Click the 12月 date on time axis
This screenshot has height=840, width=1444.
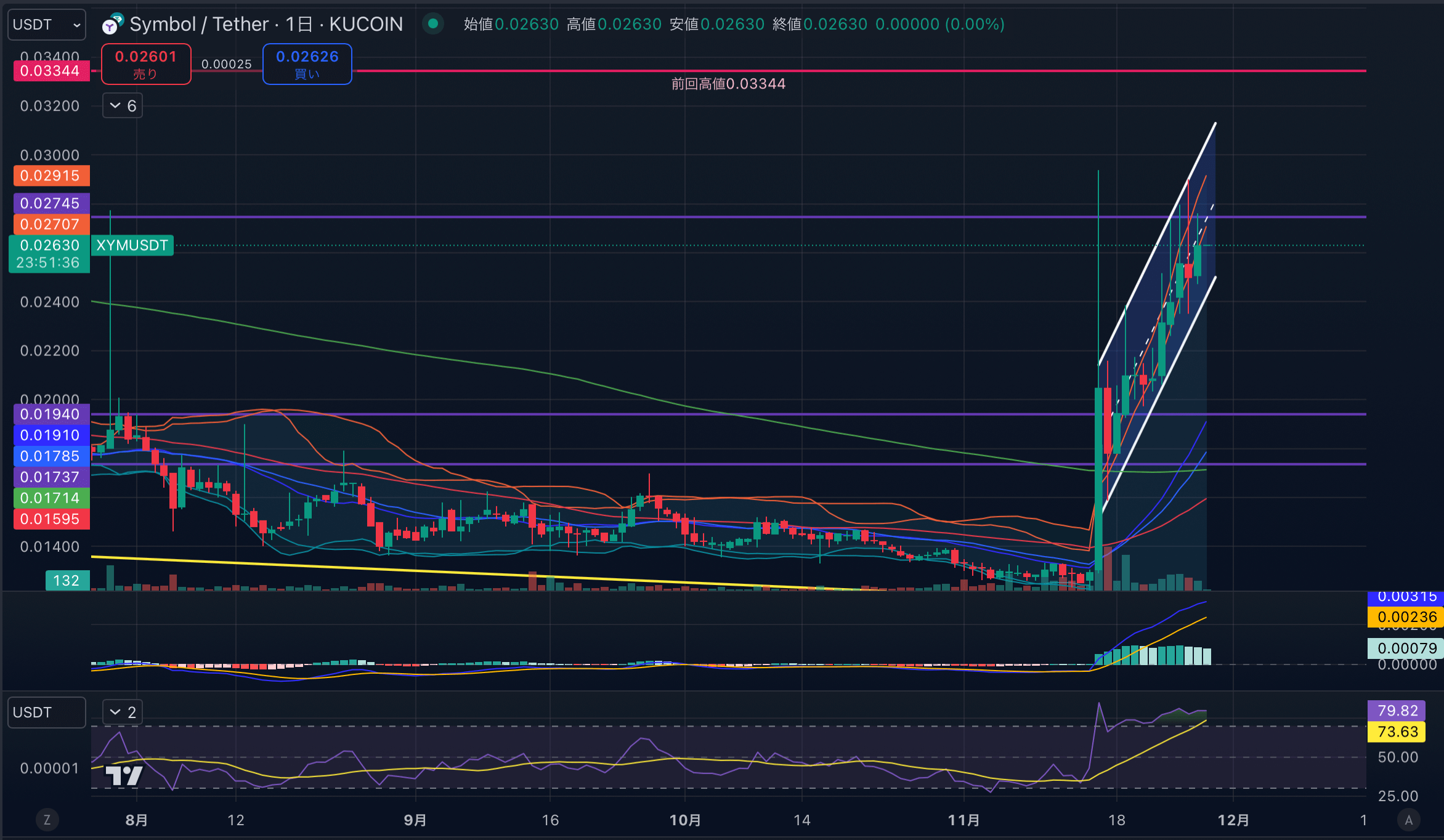1233,820
